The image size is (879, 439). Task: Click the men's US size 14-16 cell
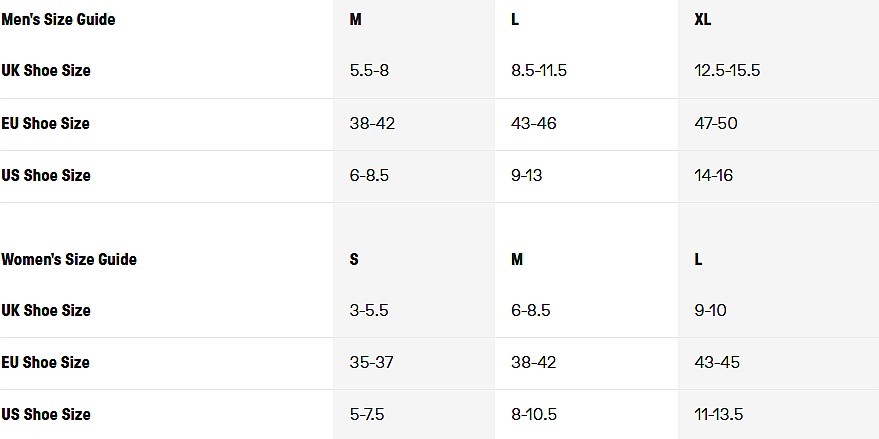[x=713, y=175]
